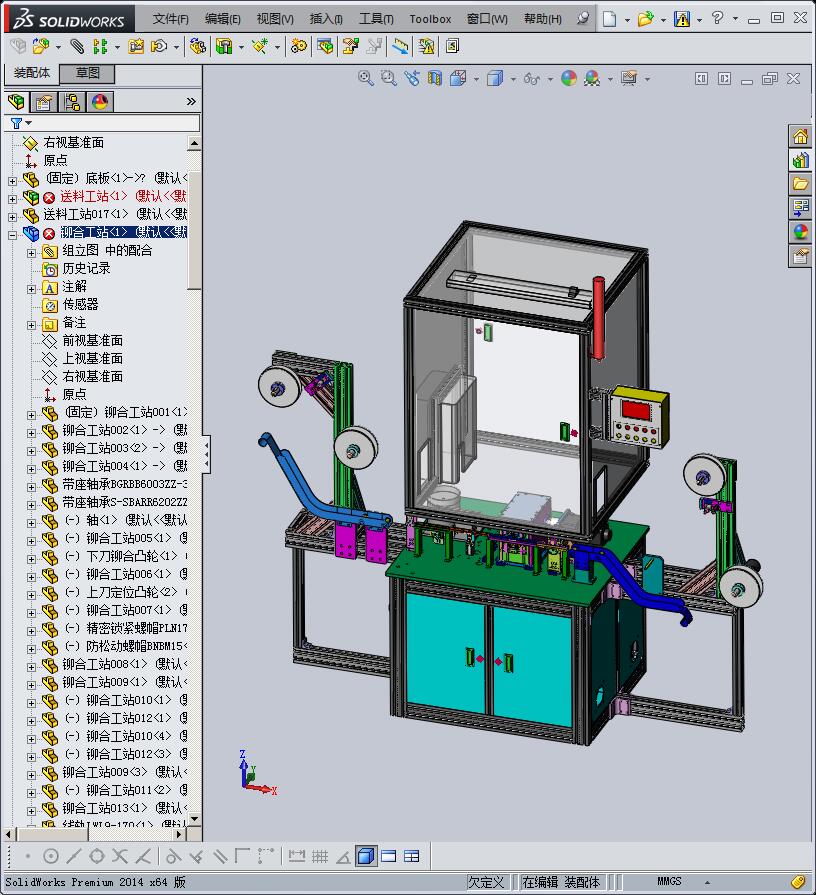Screen dimensions: 816x895
Task: Open the 视图(V) menu
Action: click(x=275, y=19)
